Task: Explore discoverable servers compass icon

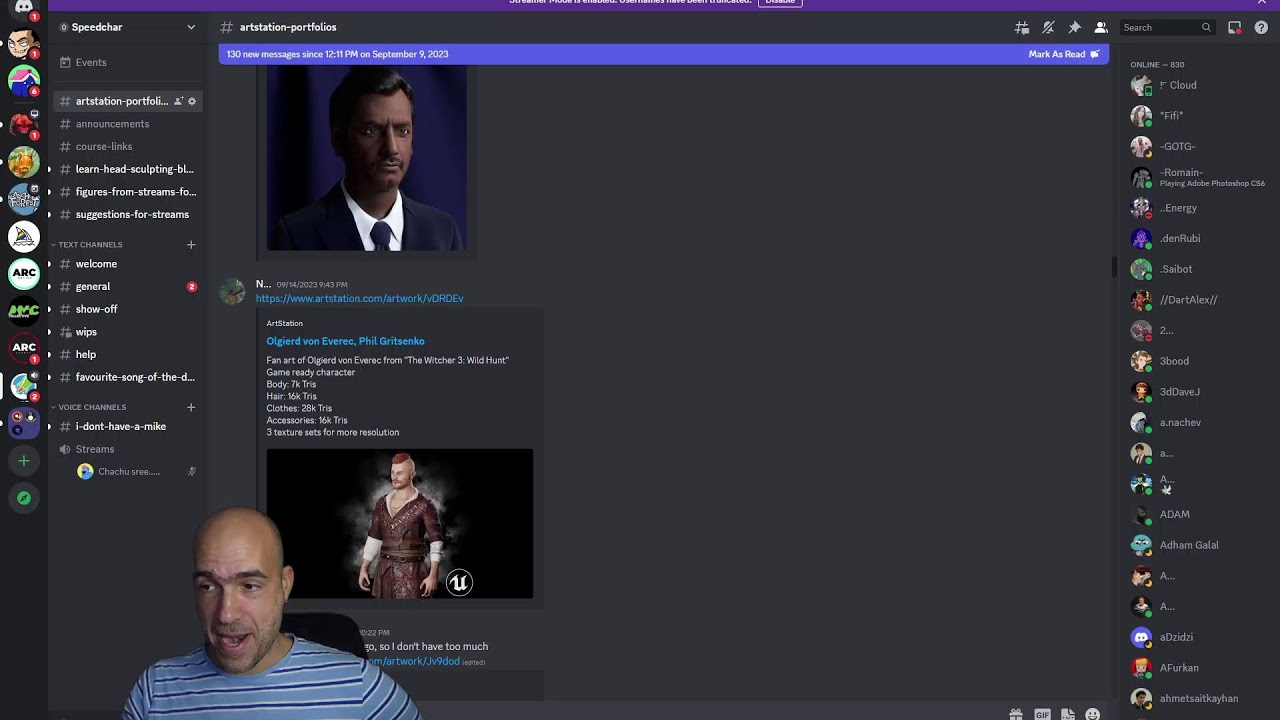Action: 24,498
